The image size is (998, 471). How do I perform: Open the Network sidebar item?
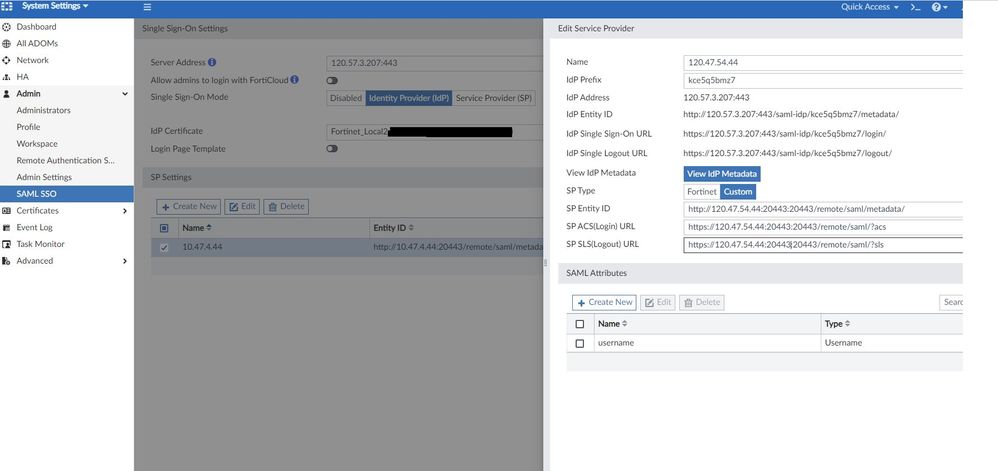point(32,60)
